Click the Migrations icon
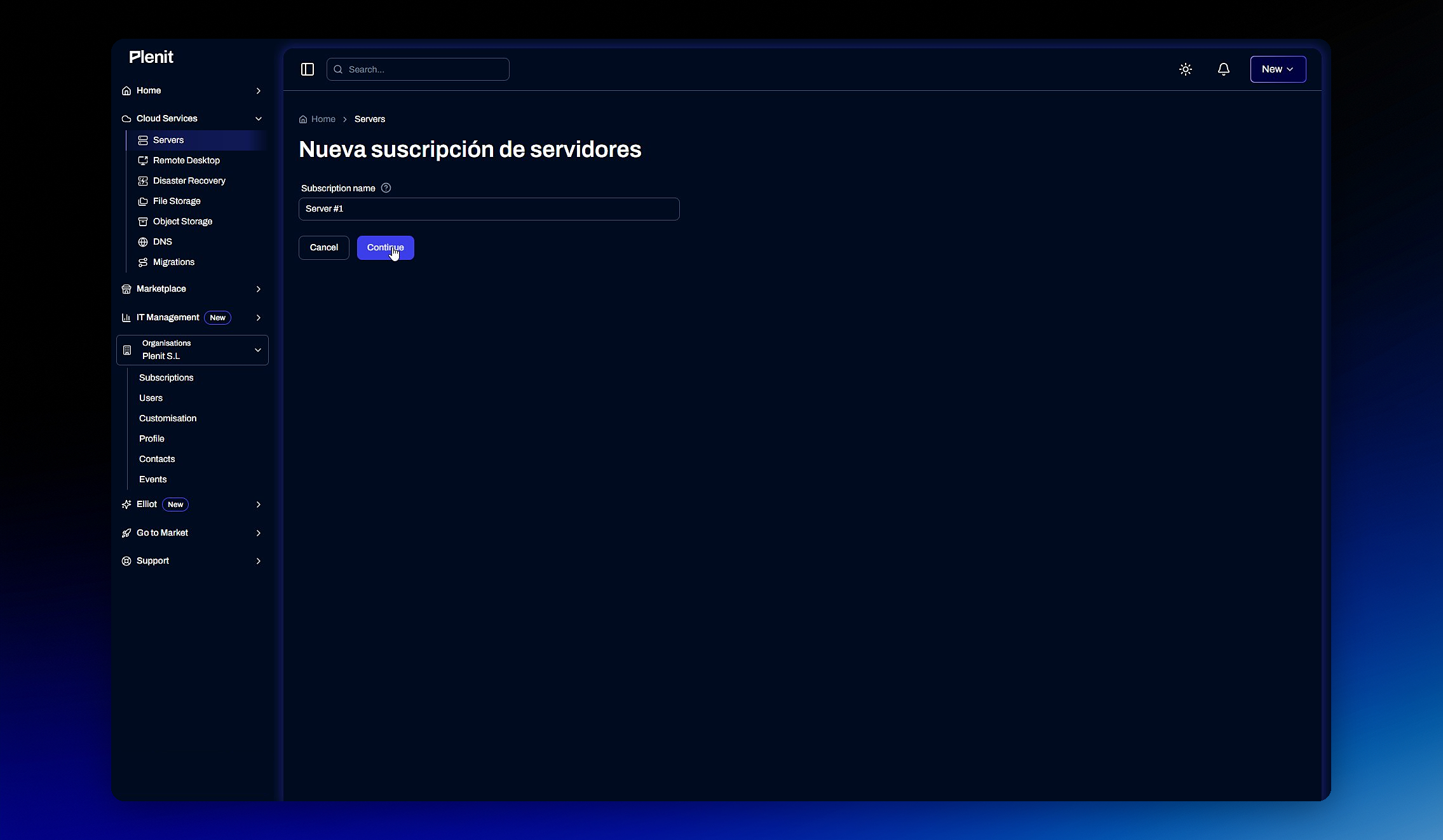This screenshot has height=840, width=1443. tap(143, 262)
